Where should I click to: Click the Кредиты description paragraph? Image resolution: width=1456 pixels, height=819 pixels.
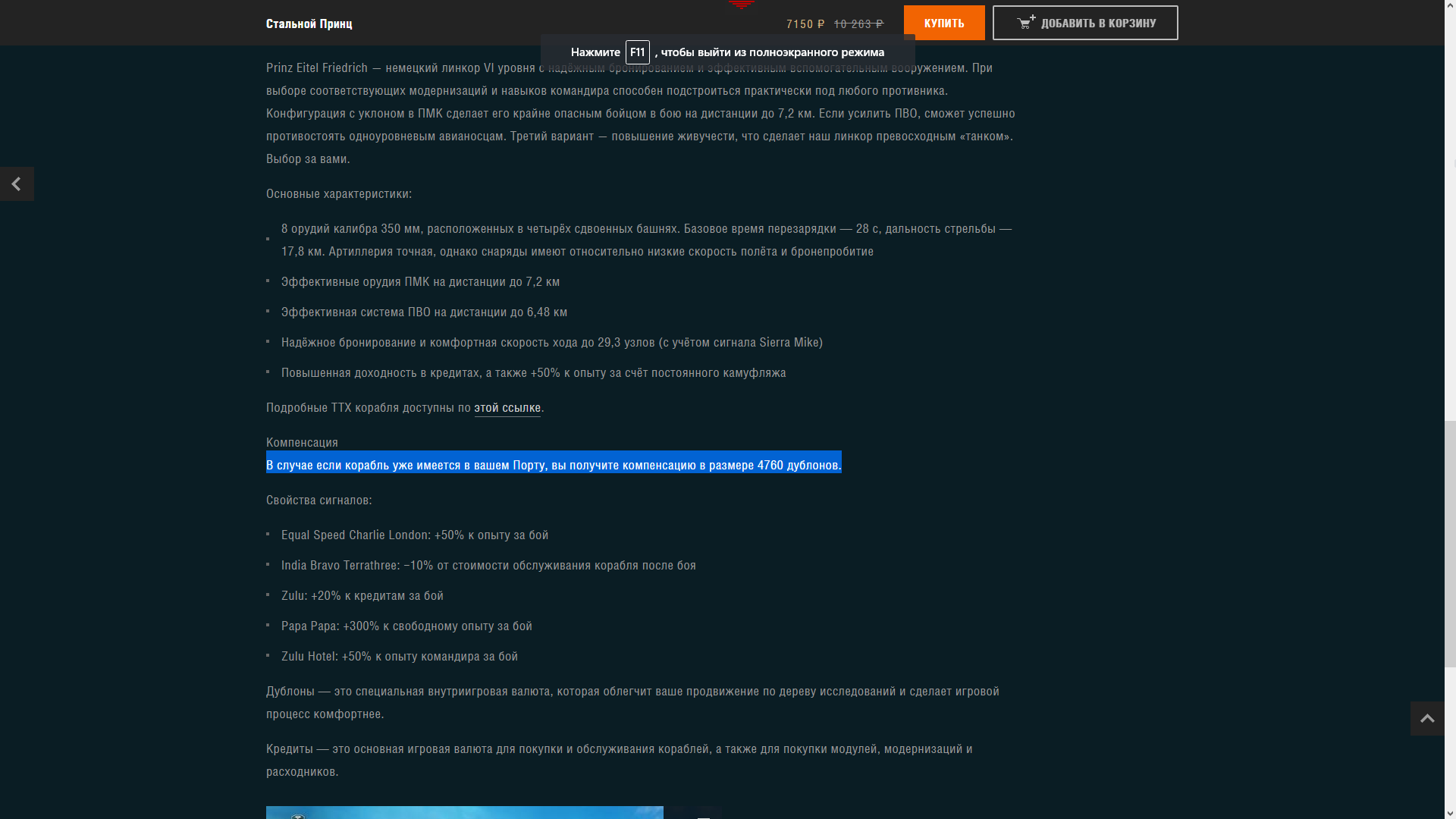tap(620, 760)
